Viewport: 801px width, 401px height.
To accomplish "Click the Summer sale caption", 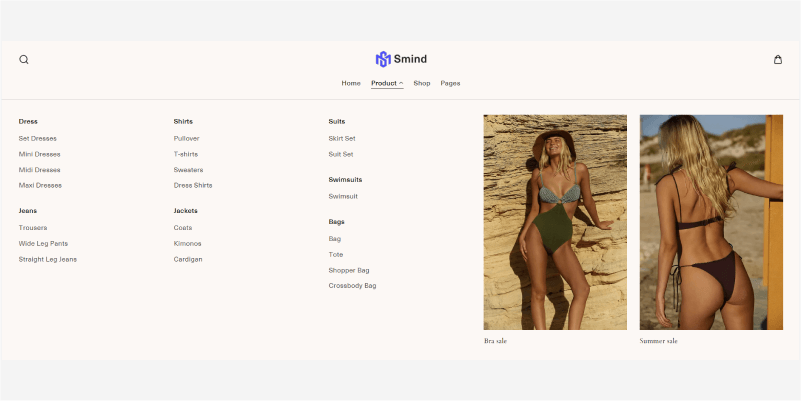I will click(x=659, y=341).
